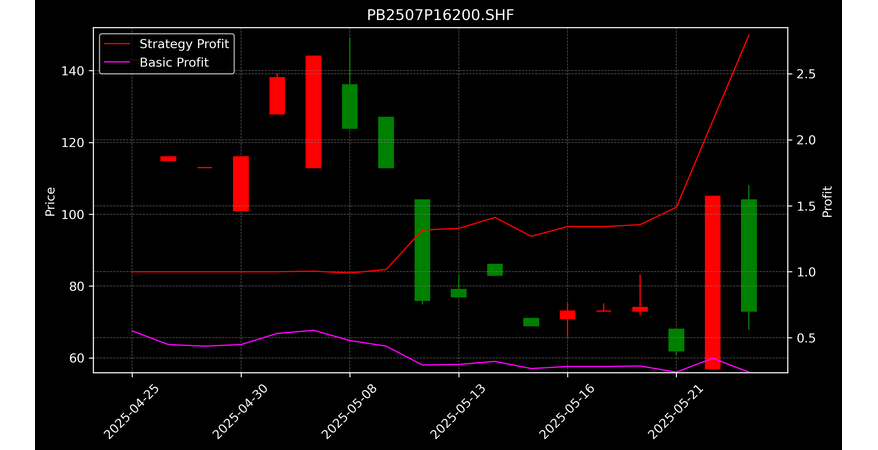878x450 pixels.
Task: Click the 100 price tick label
Action: [x=73, y=214]
